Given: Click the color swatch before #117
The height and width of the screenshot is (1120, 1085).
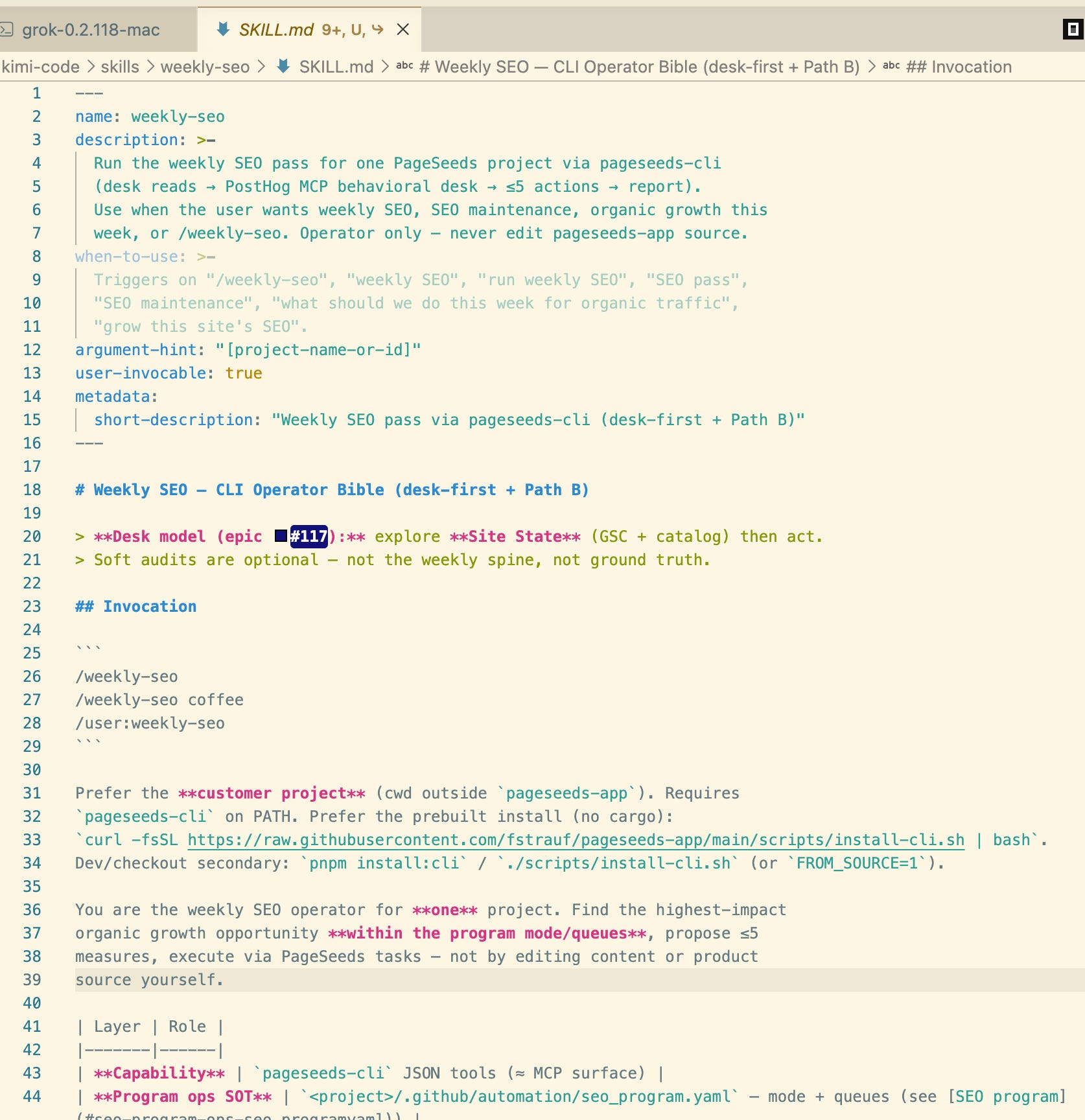Looking at the screenshot, I should pos(281,535).
